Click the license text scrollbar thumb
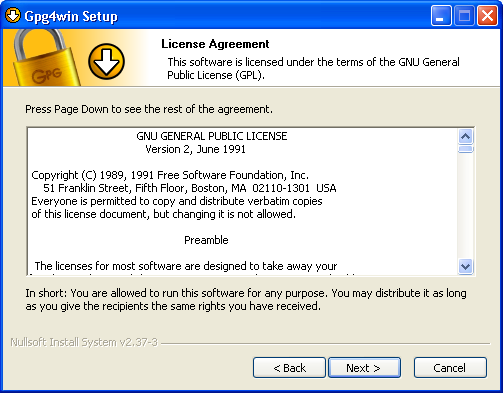This screenshot has width=503, height=393. pyautogui.click(x=465, y=149)
